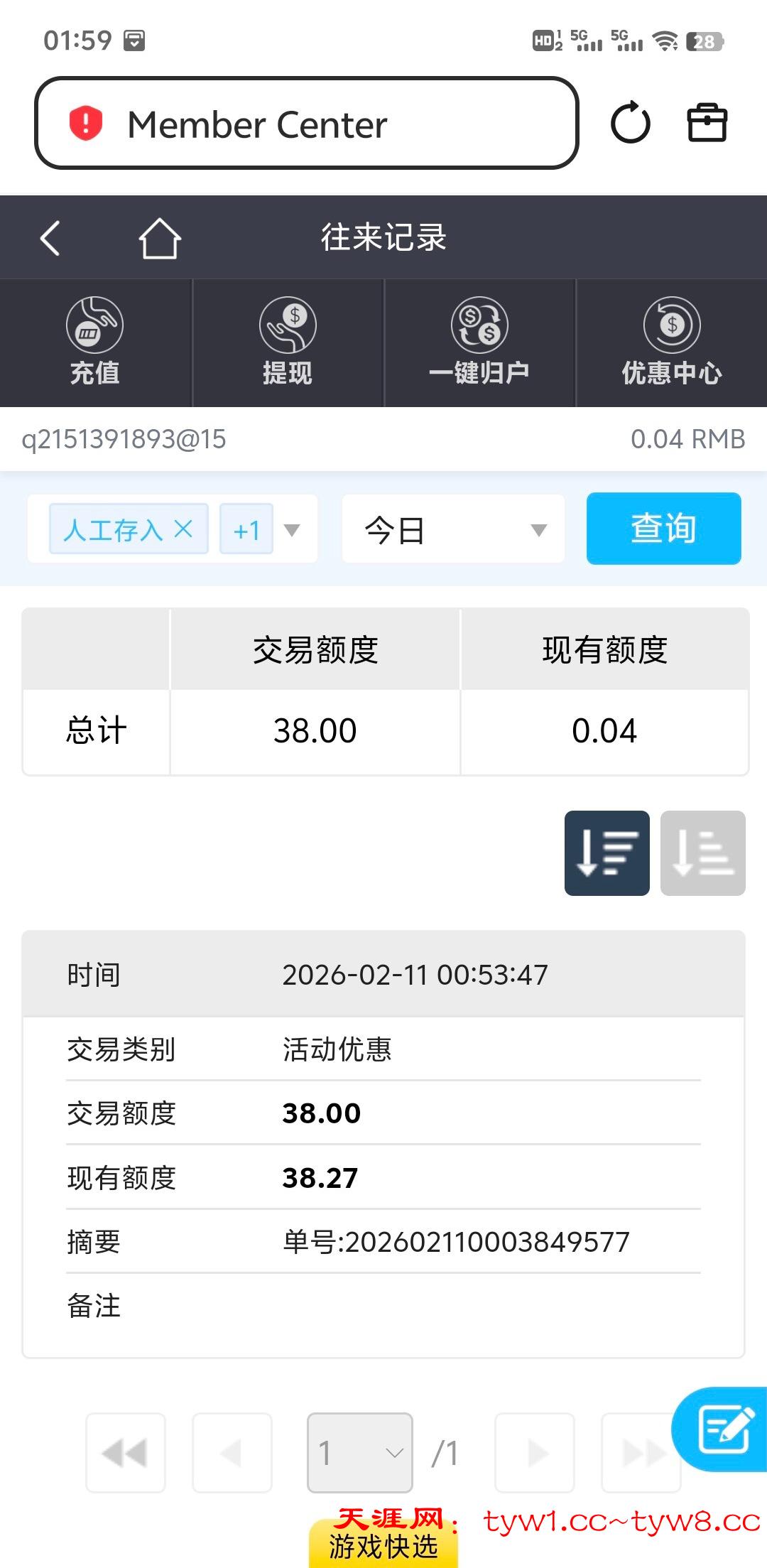Go to next page arrow

pyautogui.click(x=535, y=1453)
